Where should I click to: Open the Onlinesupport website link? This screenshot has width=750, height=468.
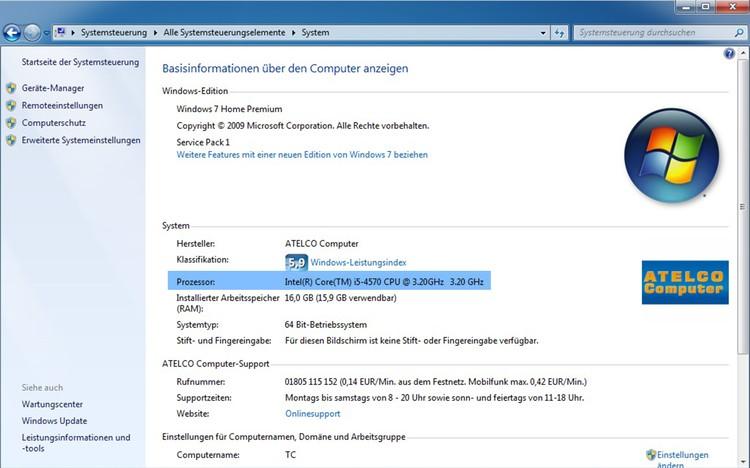point(313,412)
